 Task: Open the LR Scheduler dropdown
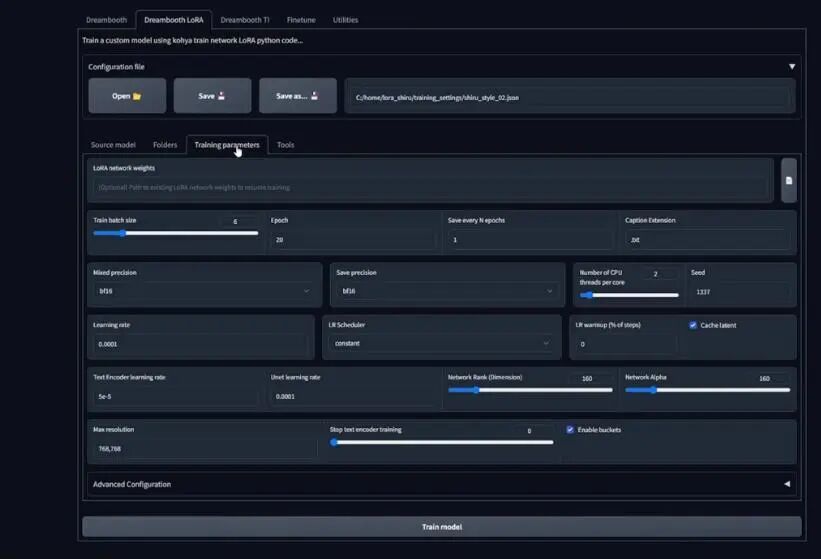(x=441, y=343)
